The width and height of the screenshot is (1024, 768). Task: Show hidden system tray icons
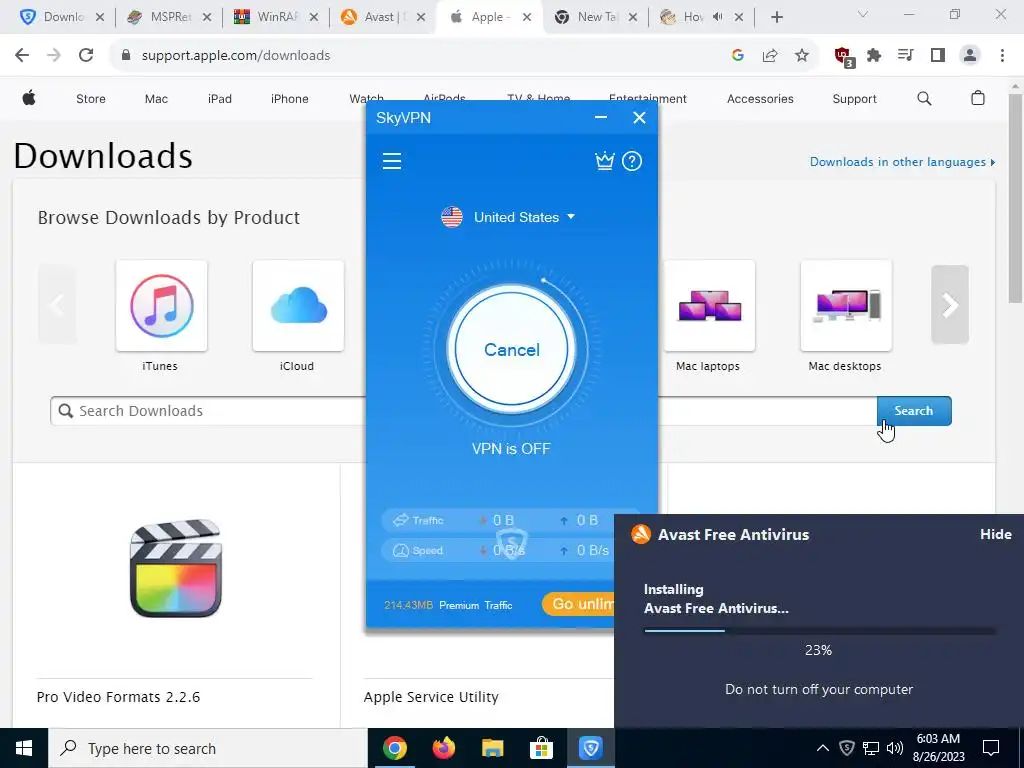(823, 748)
